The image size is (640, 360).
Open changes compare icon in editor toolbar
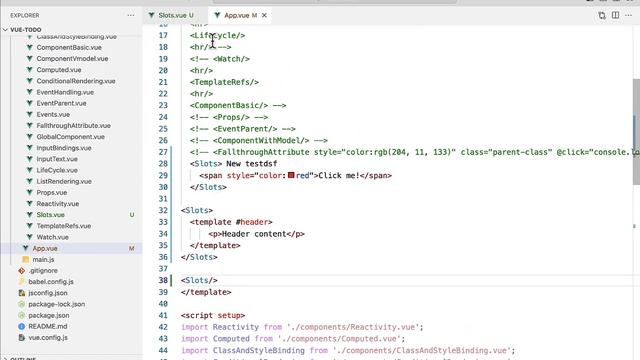[602, 16]
